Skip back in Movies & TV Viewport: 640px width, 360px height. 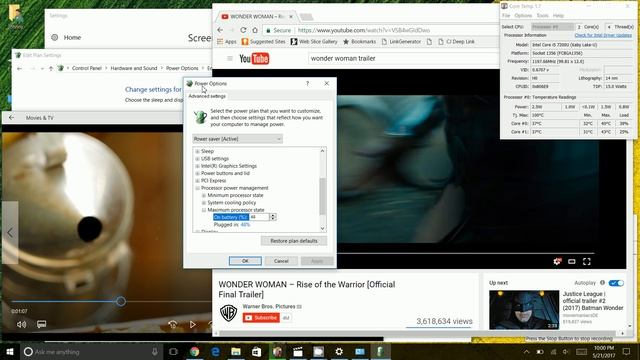pos(173,324)
